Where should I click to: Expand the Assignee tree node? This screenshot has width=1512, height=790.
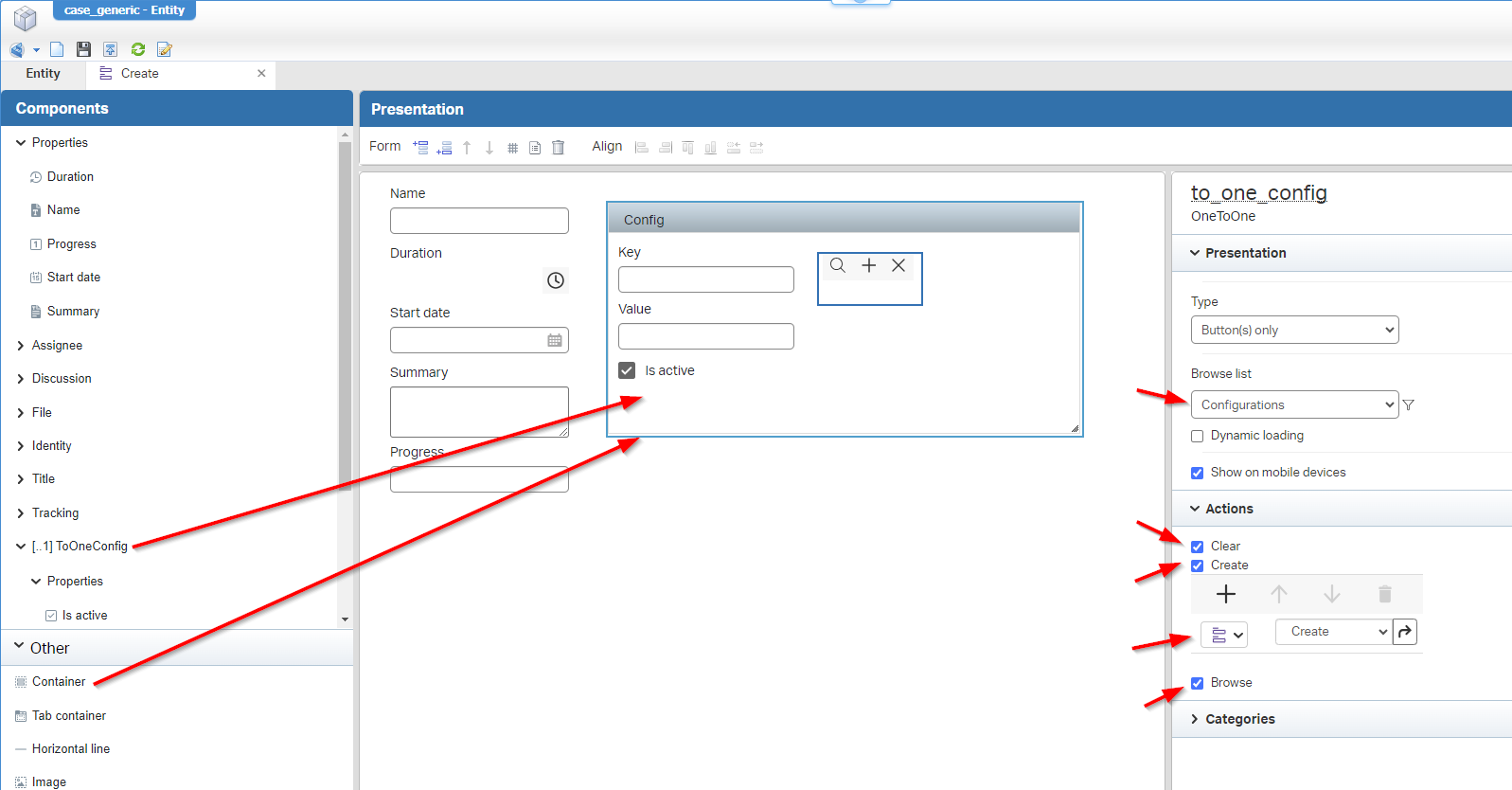[21, 346]
